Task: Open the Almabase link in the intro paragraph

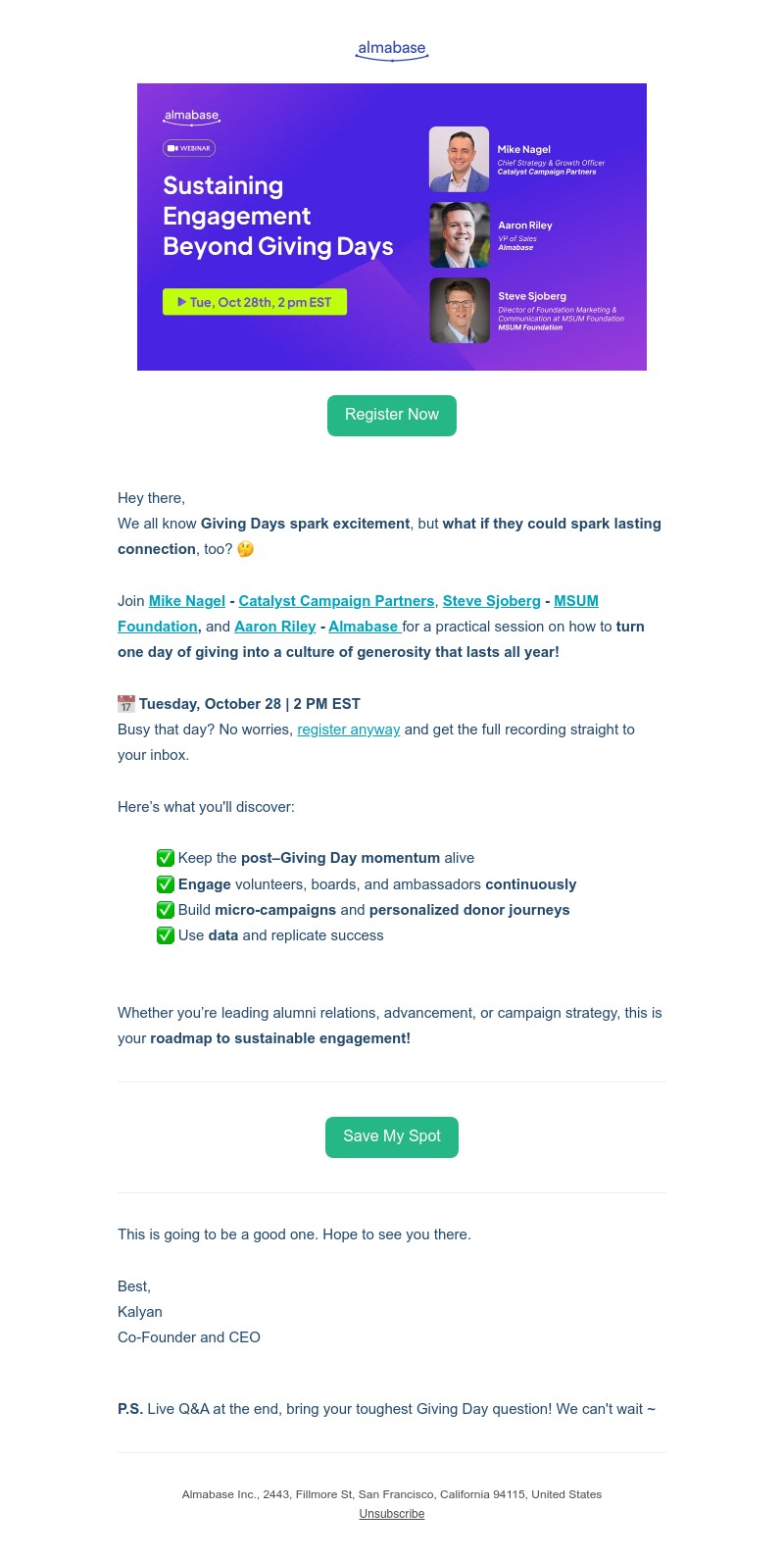Action: pyautogui.click(x=364, y=627)
